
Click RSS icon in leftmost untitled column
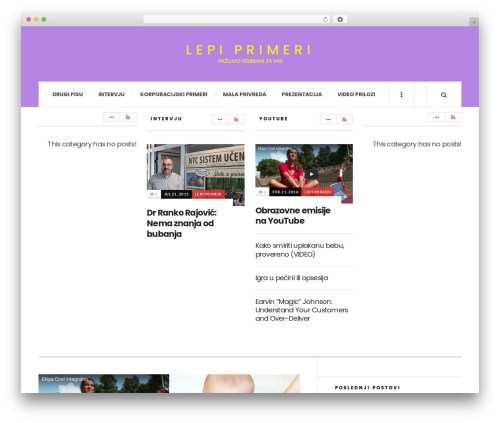[x=128, y=117]
